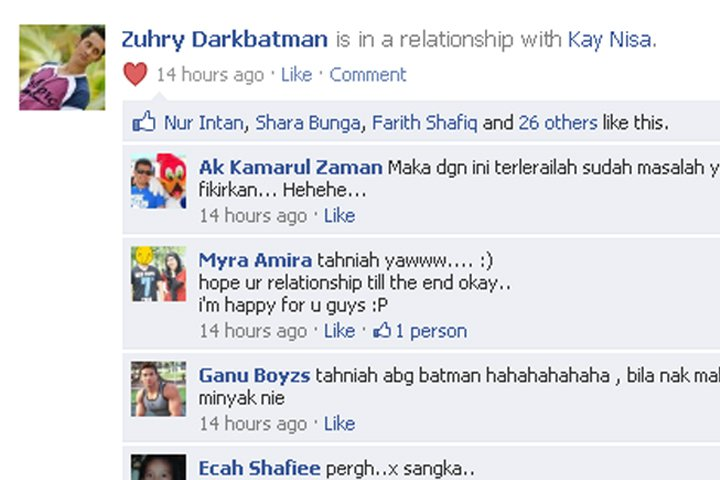Like Ak Kamarul Zaman's comment

(339, 215)
